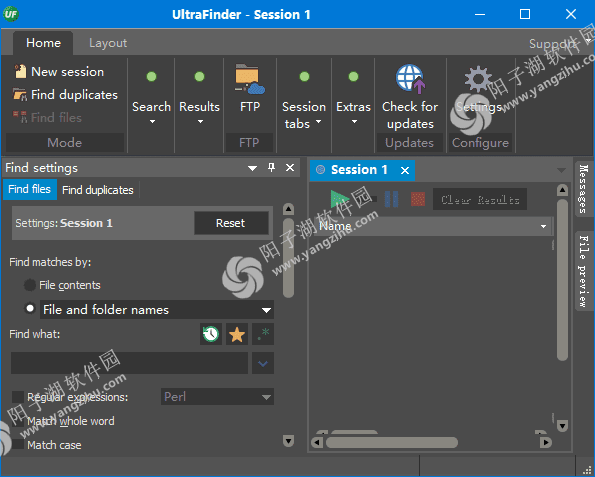Open search history clock icon
Viewport: 595px width, 477px height.
click(x=211, y=334)
